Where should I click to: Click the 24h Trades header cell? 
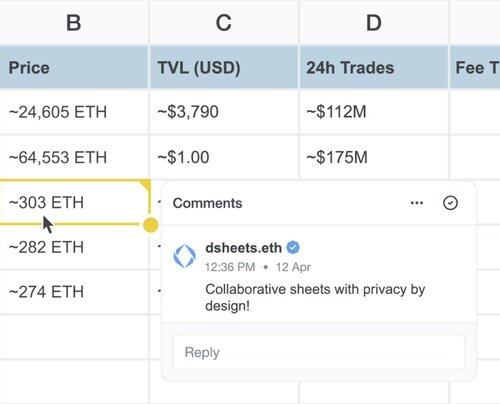(x=374, y=68)
